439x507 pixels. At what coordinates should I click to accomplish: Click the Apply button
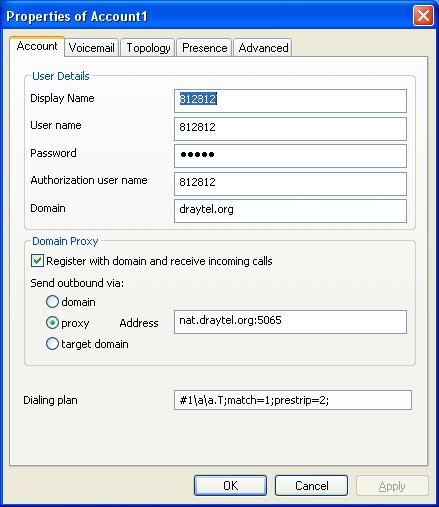pyautogui.click(x=392, y=485)
